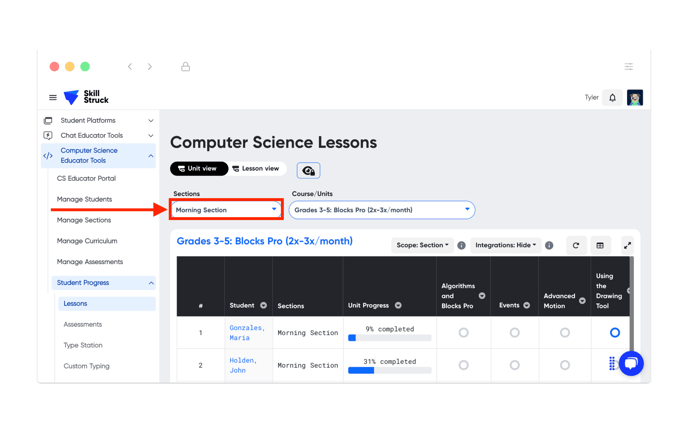
Task: Open Manage Students in sidebar
Action: (x=84, y=199)
